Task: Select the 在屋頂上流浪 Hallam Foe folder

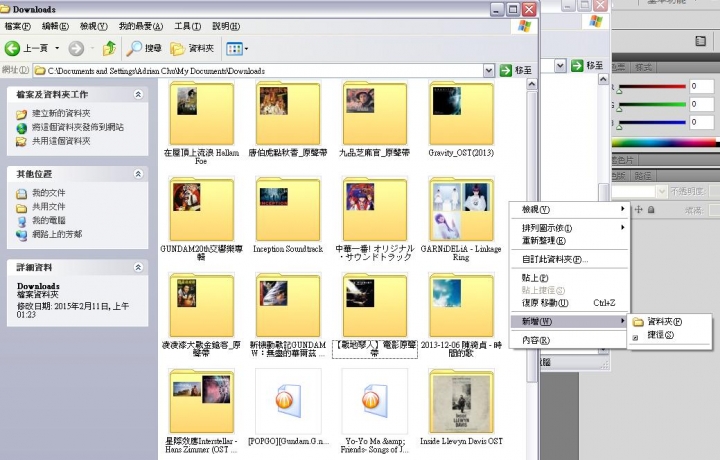Action: tap(201, 114)
